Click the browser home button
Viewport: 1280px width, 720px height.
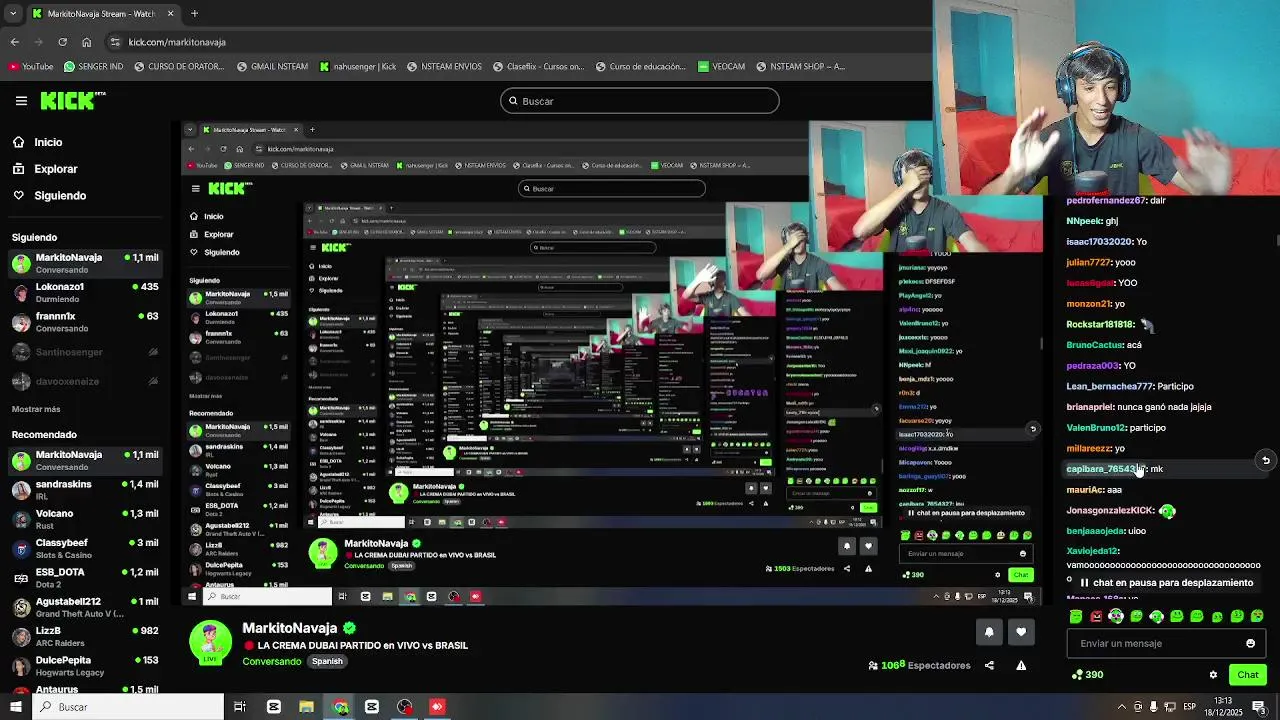pos(86,42)
